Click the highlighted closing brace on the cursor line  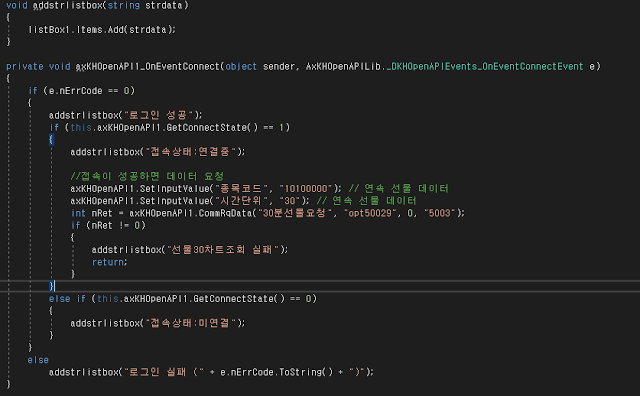click(x=51, y=286)
